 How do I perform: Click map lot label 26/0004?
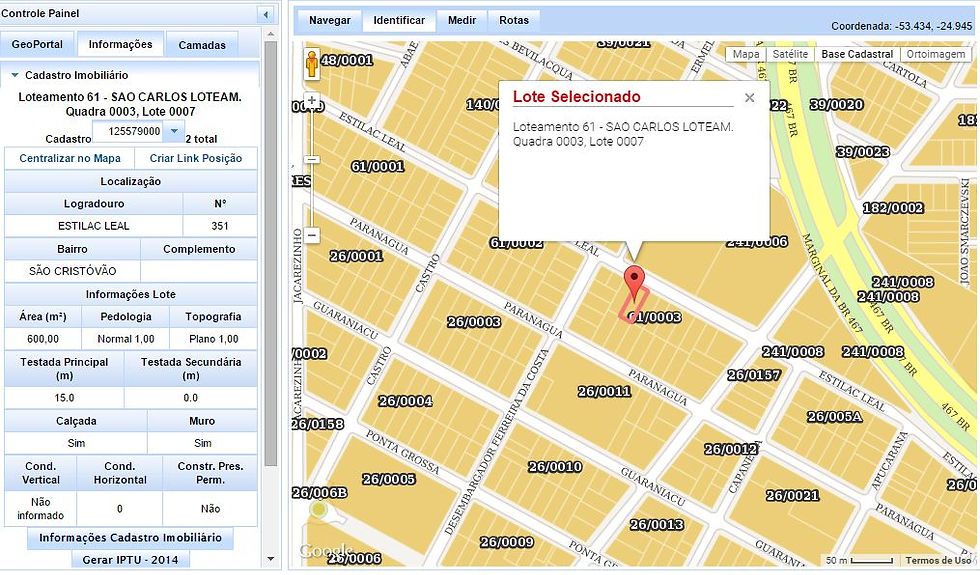pyautogui.click(x=405, y=401)
